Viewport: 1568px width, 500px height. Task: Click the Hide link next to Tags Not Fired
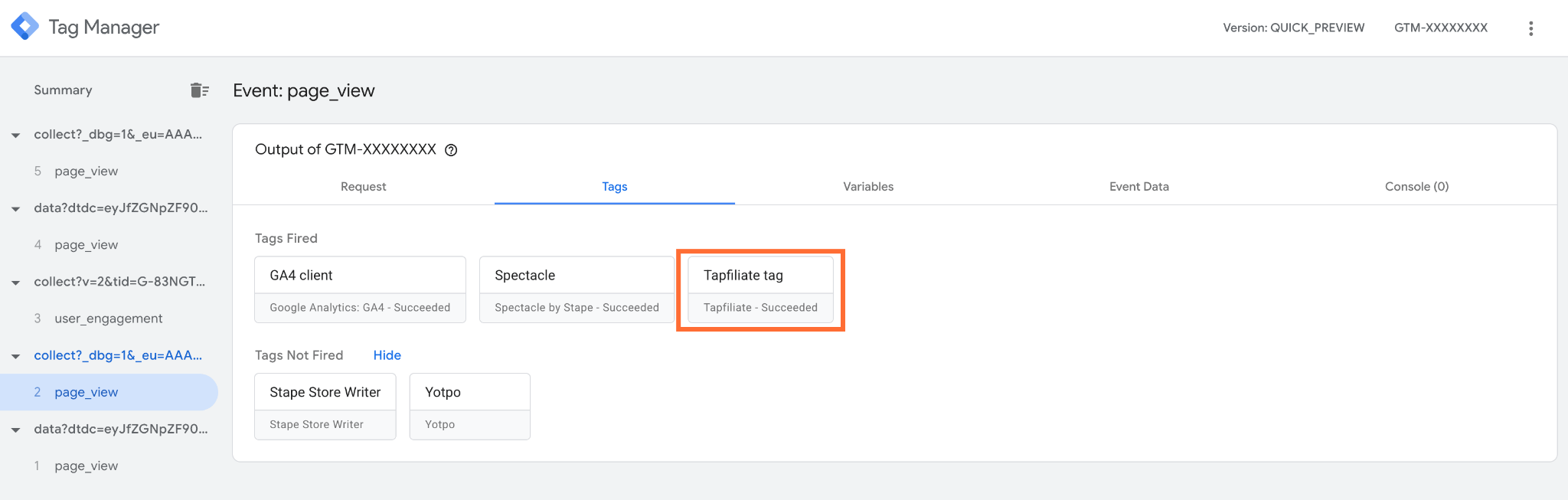coord(387,355)
